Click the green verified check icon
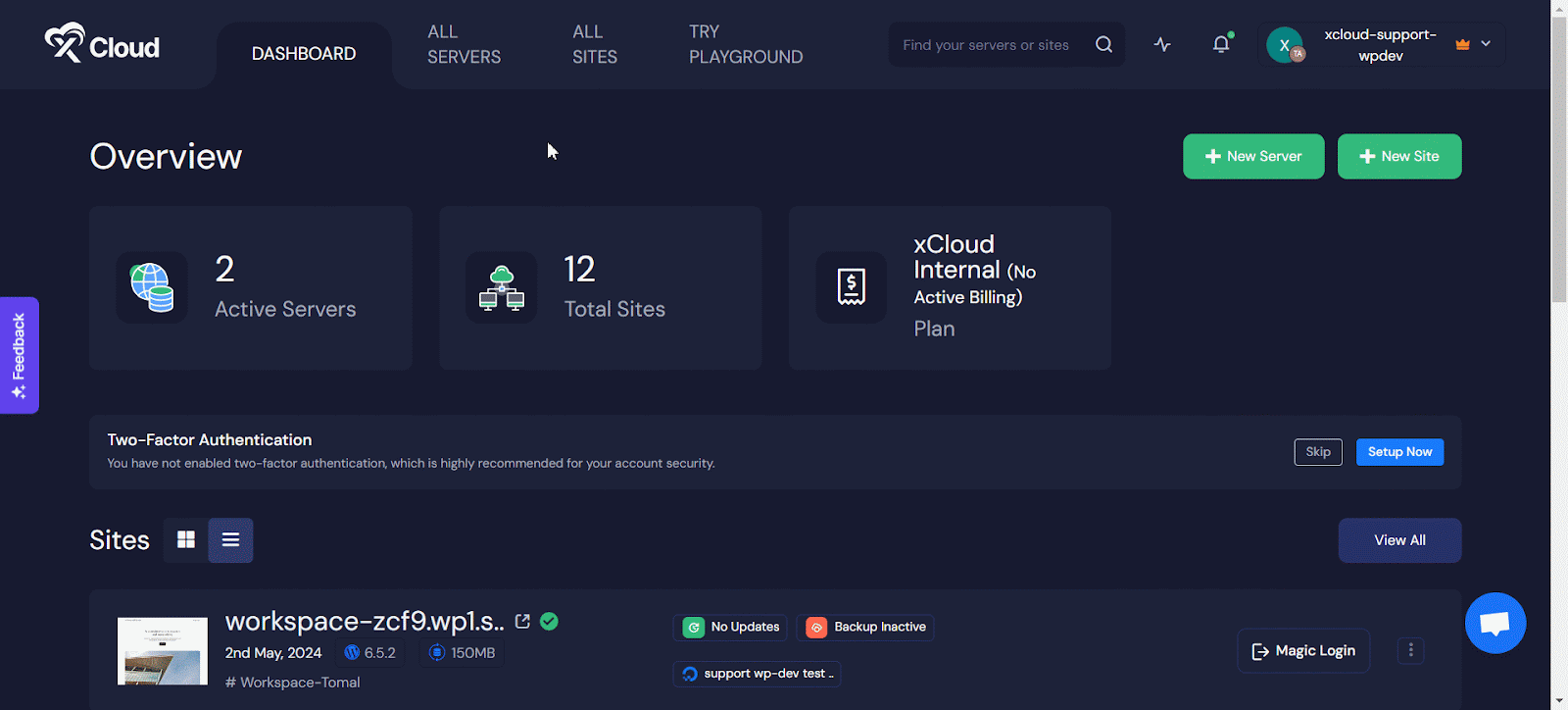Screen dimensions: 1568x710 tap(549, 622)
